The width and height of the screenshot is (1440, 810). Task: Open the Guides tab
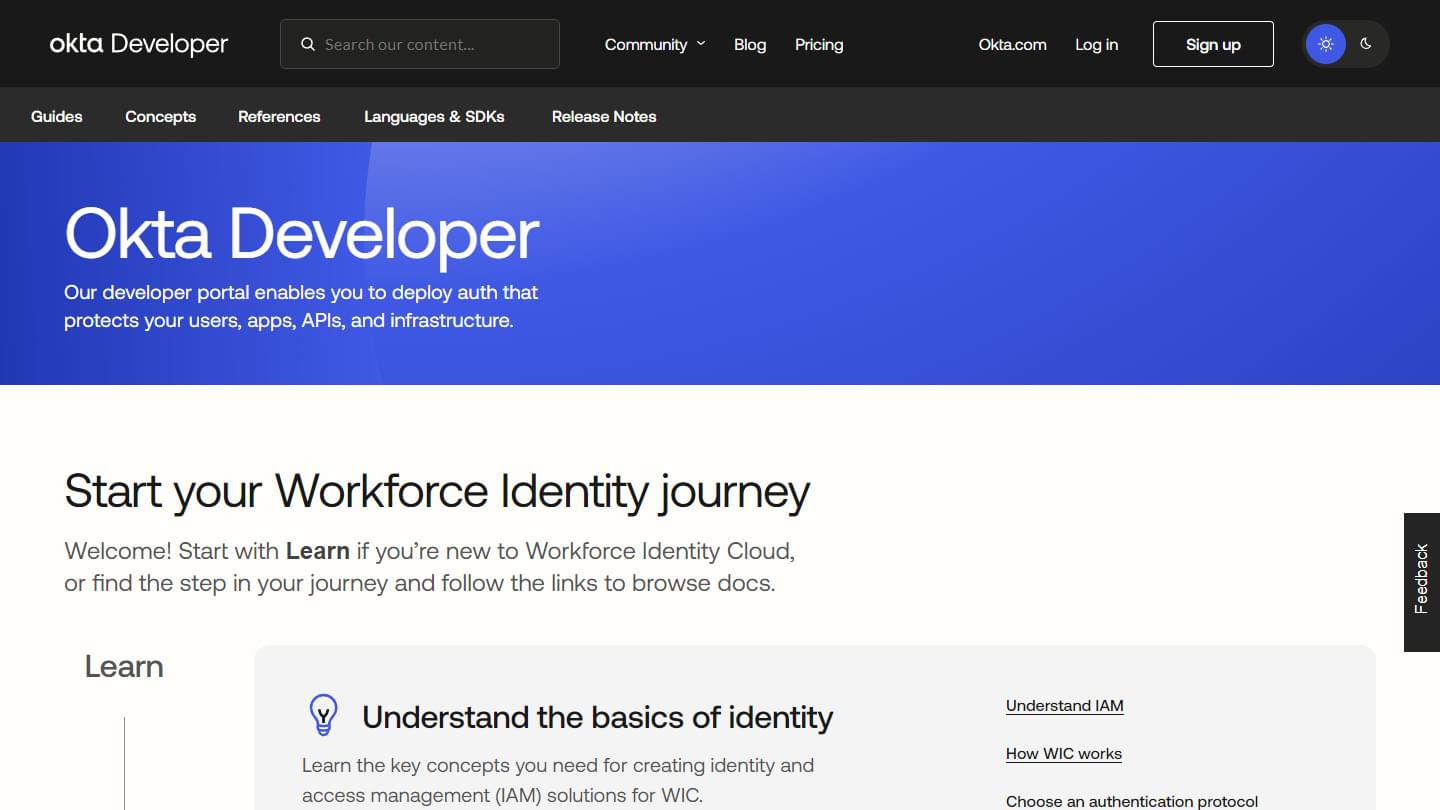[57, 116]
